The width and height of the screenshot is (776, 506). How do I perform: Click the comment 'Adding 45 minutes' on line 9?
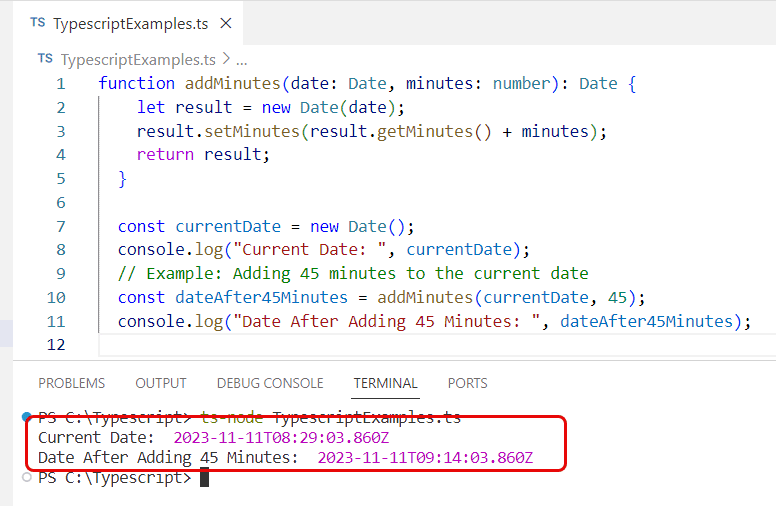[314, 273]
